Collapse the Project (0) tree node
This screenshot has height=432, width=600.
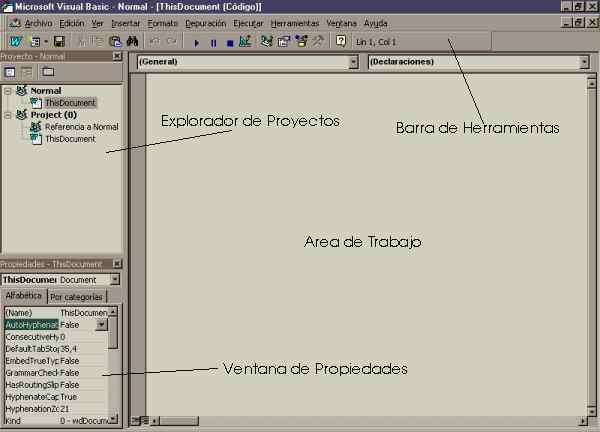tap(8, 115)
